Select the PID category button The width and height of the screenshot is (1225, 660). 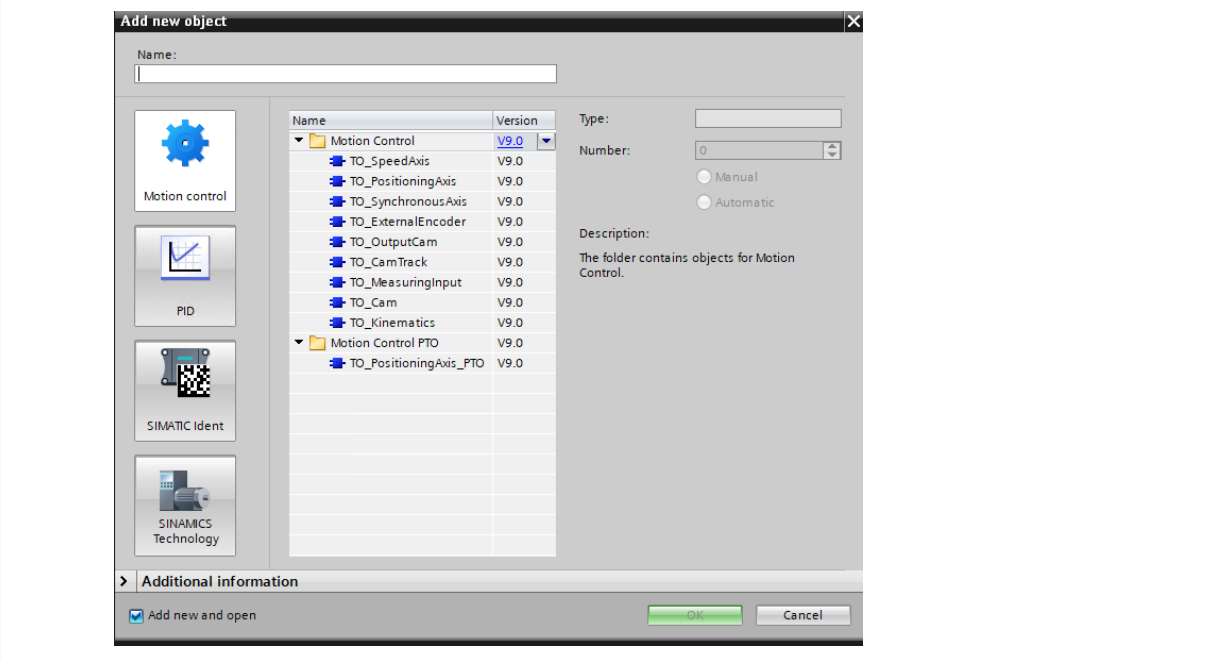(x=185, y=275)
